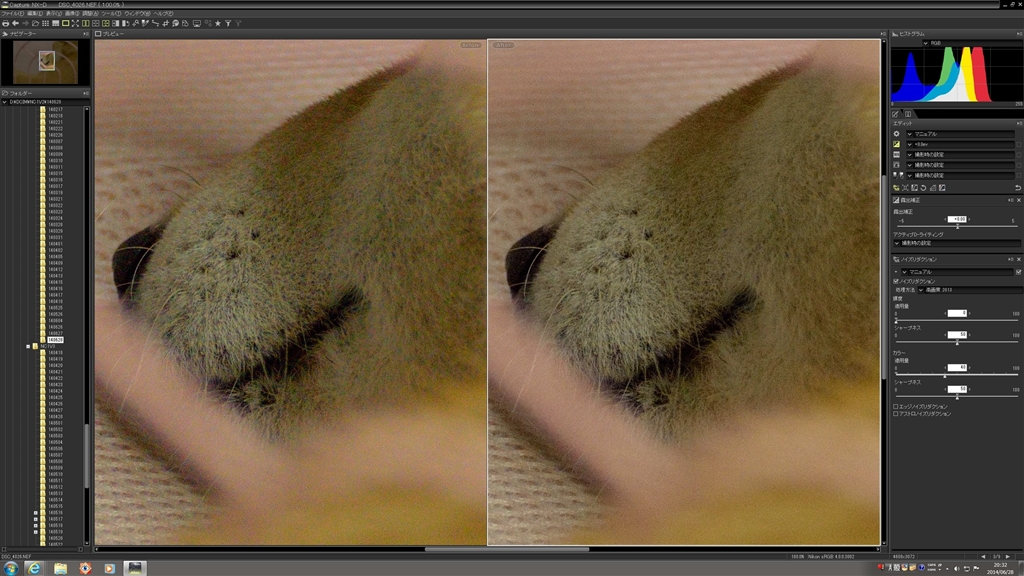This screenshot has height=576, width=1024.
Task: Click the exposure compensation value field
Action: click(x=957, y=219)
